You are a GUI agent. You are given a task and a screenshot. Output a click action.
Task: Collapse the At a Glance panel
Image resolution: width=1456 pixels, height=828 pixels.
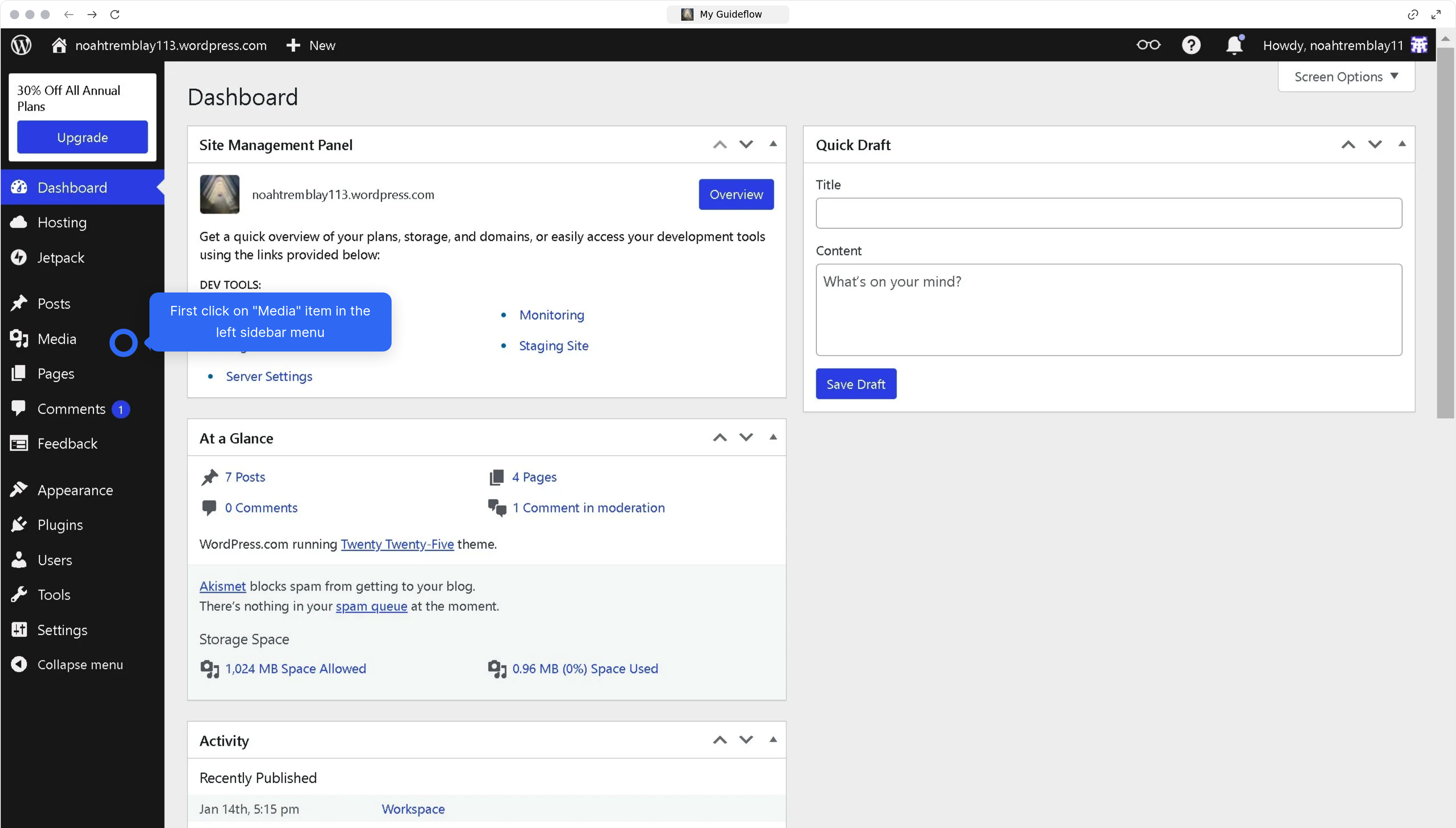773,437
